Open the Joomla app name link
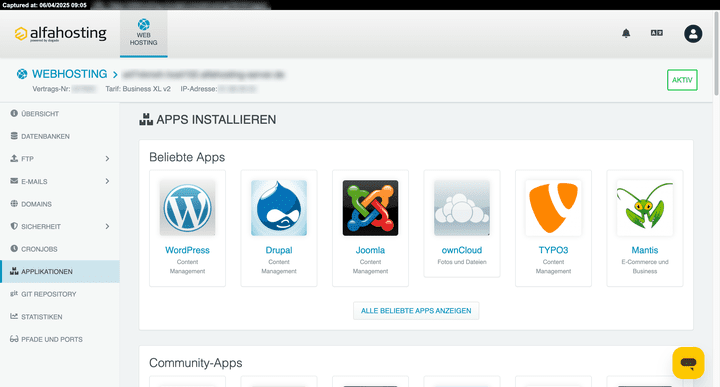 click(x=370, y=250)
